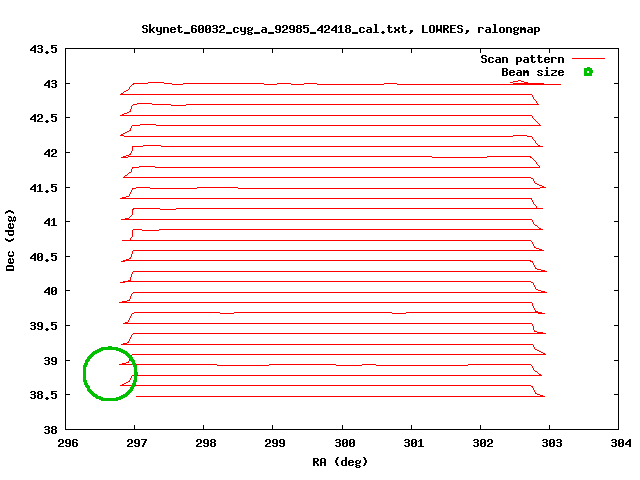Click the 299 RA tick label

pos(275,443)
